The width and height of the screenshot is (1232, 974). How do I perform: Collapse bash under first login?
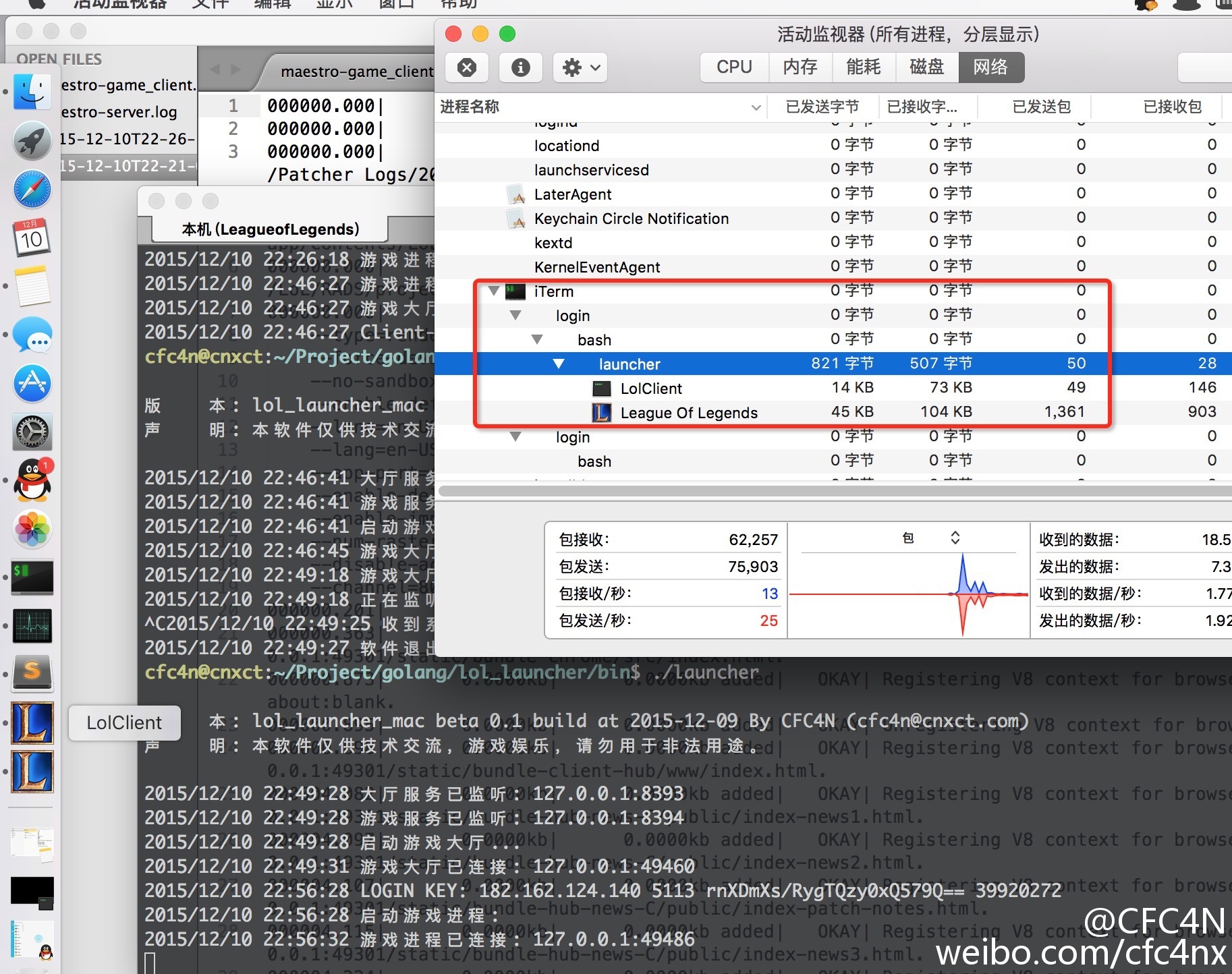click(537, 340)
